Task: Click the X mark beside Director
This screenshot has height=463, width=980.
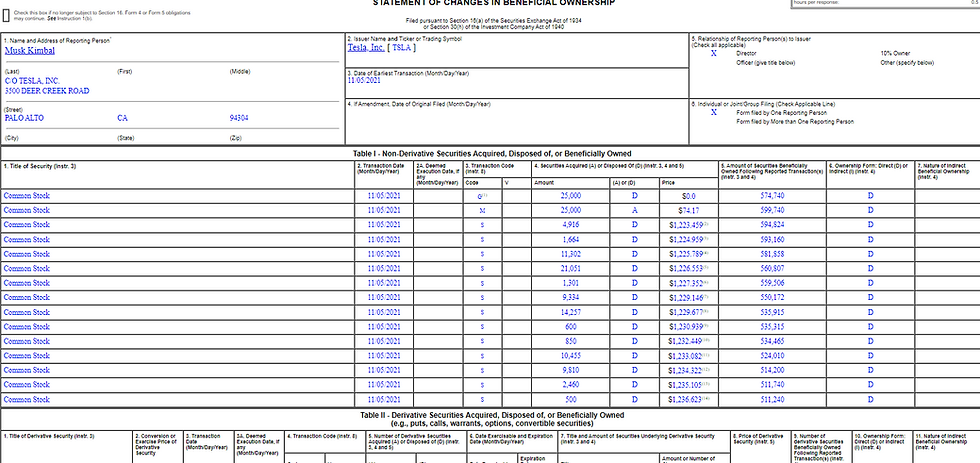Action: 713,54
